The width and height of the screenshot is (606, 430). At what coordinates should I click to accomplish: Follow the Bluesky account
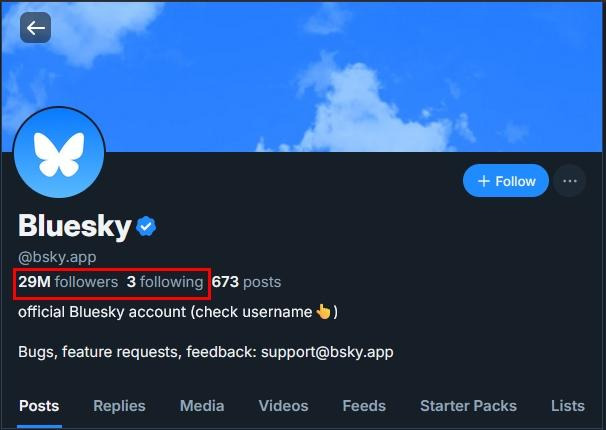506,181
